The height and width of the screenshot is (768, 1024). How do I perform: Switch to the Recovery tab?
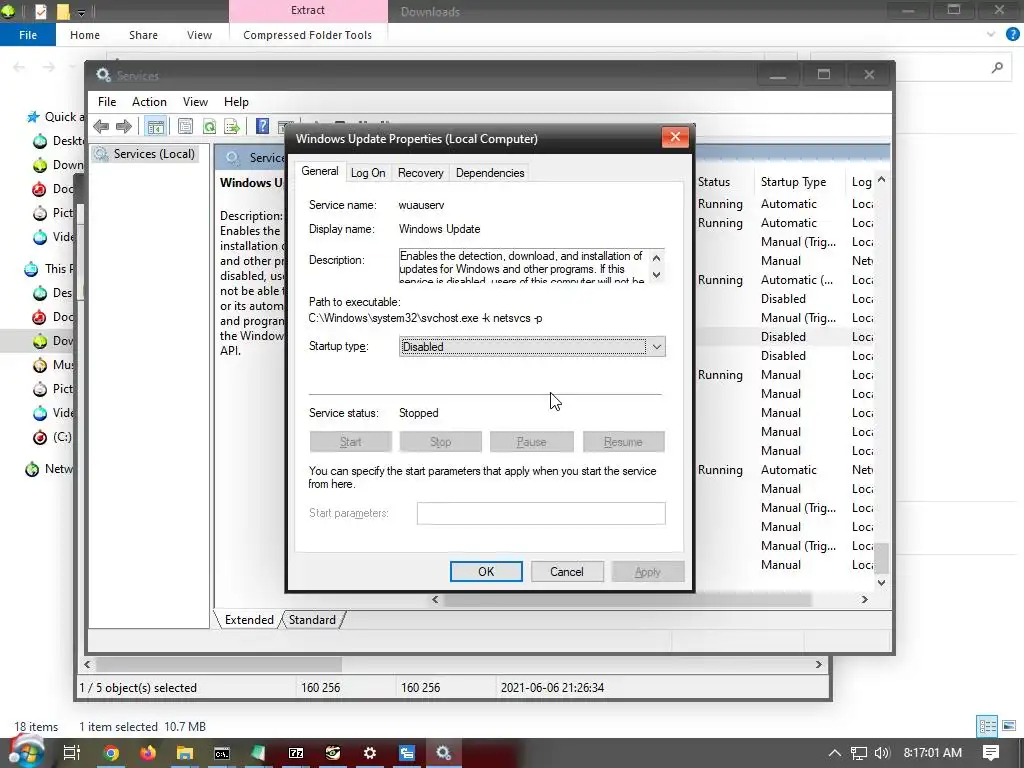(x=421, y=173)
